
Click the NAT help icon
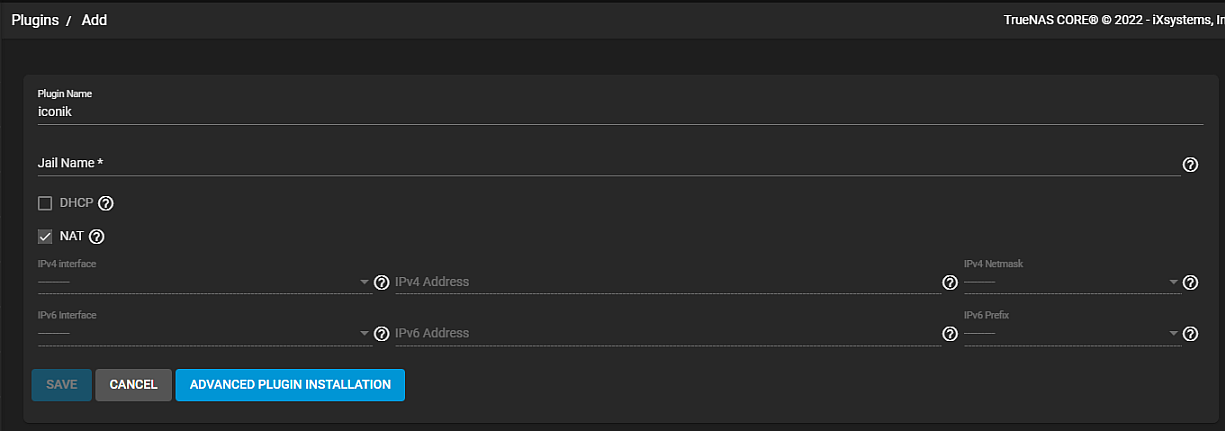97,237
